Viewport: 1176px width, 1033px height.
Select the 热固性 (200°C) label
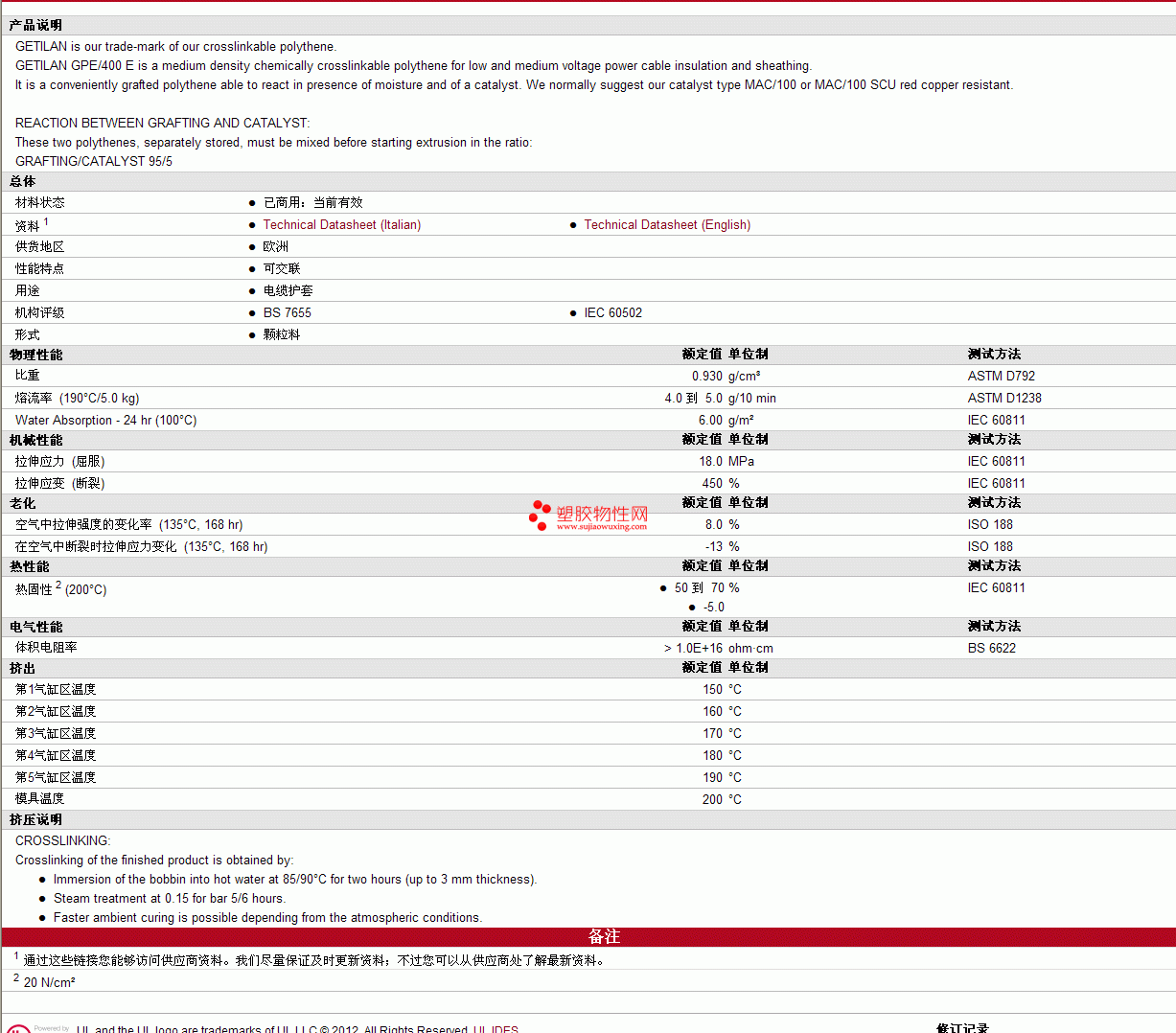tap(61, 588)
